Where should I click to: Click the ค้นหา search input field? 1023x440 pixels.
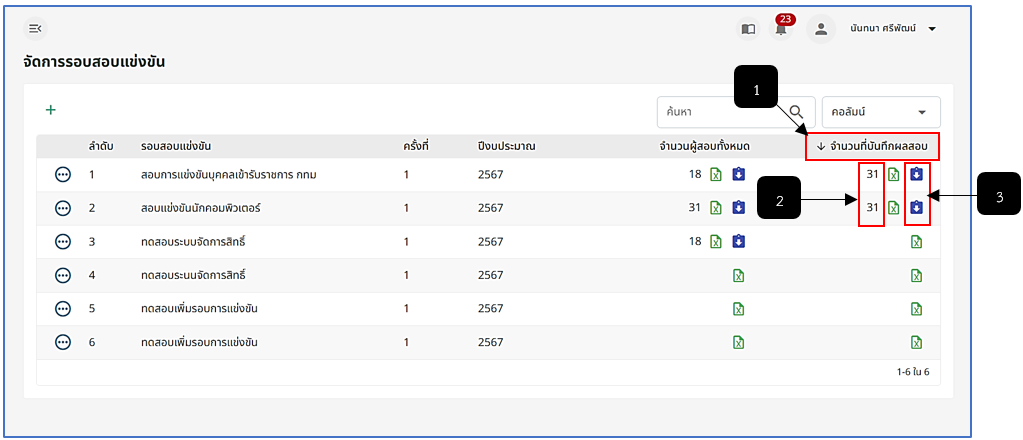point(724,112)
